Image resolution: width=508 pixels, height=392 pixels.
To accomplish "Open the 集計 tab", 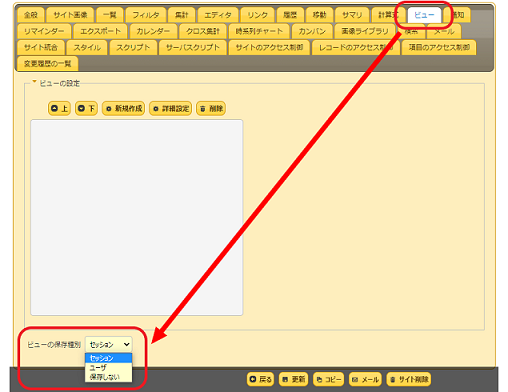I will click(x=182, y=15).
